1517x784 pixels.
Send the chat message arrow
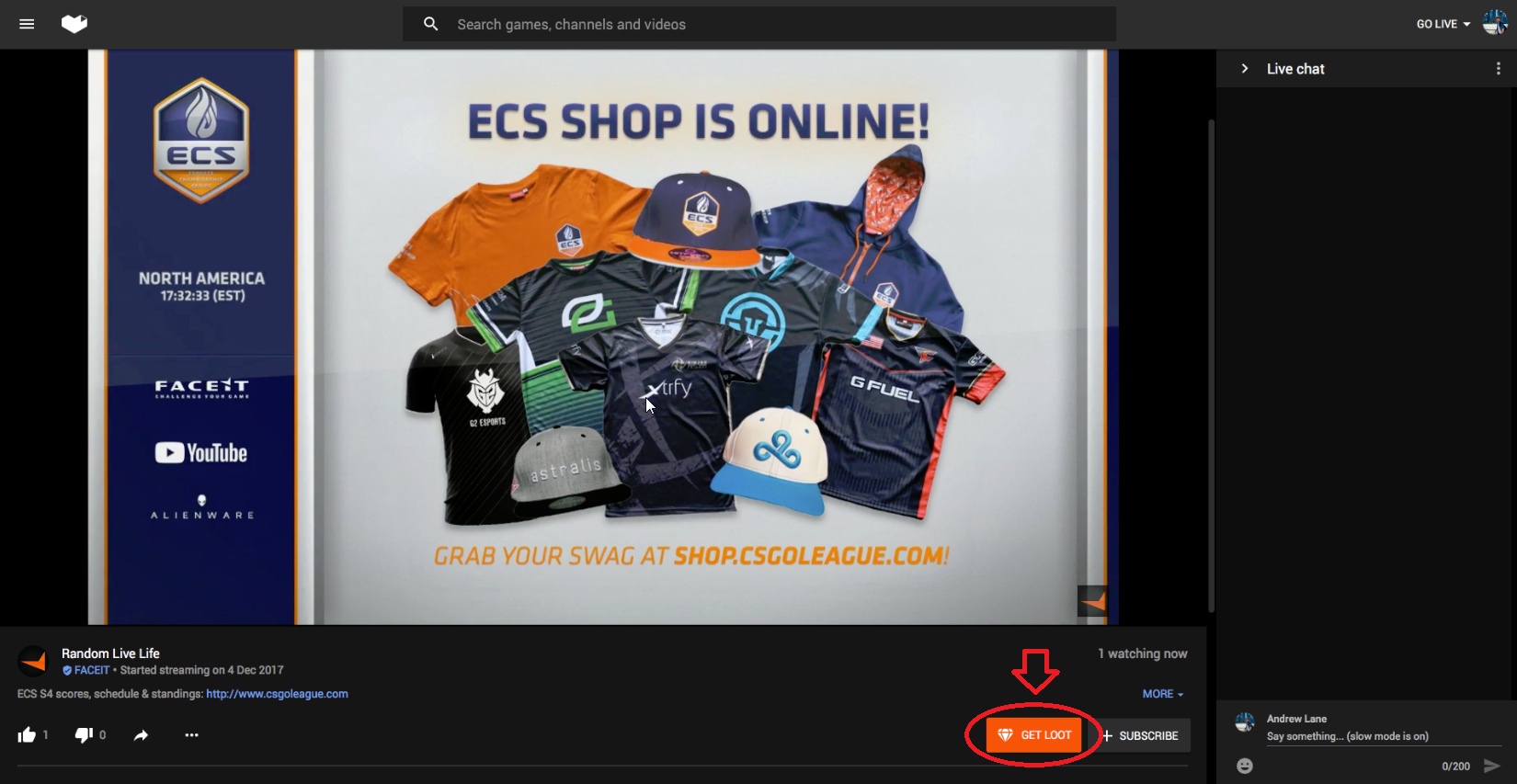(1491, 766)
